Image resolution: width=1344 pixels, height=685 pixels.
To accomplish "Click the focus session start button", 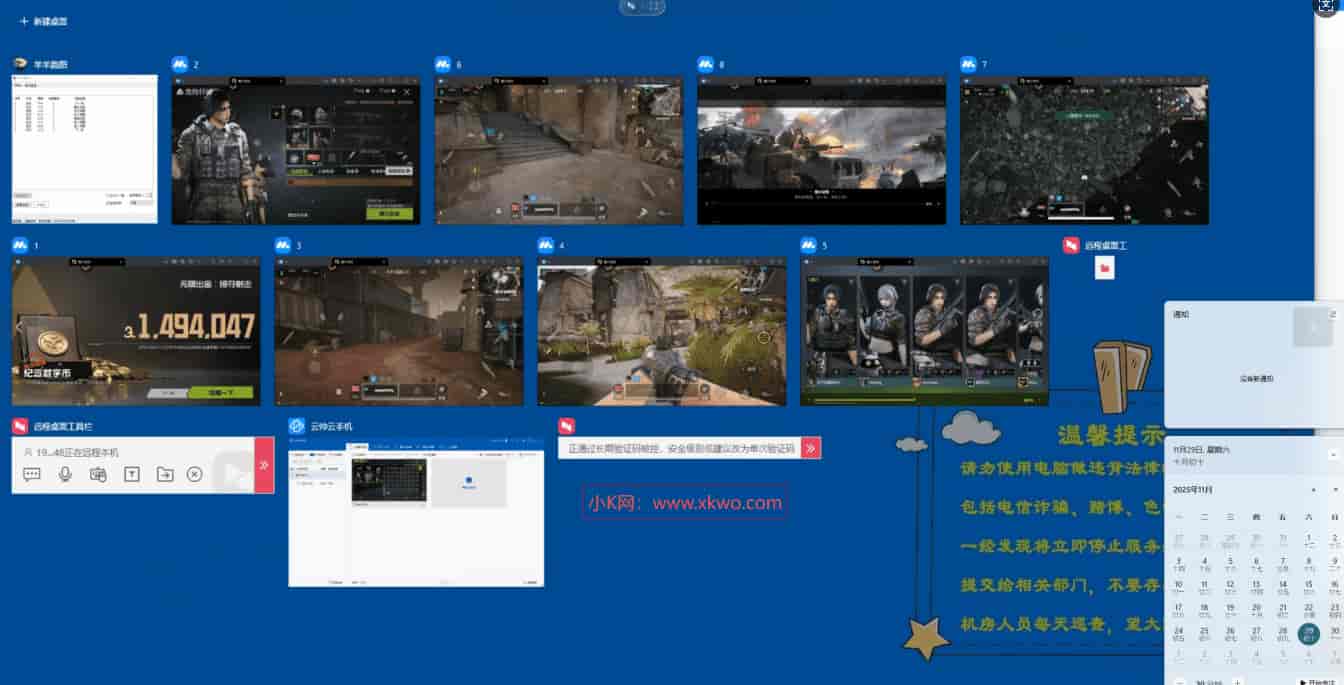I will tap(1320, 681).
